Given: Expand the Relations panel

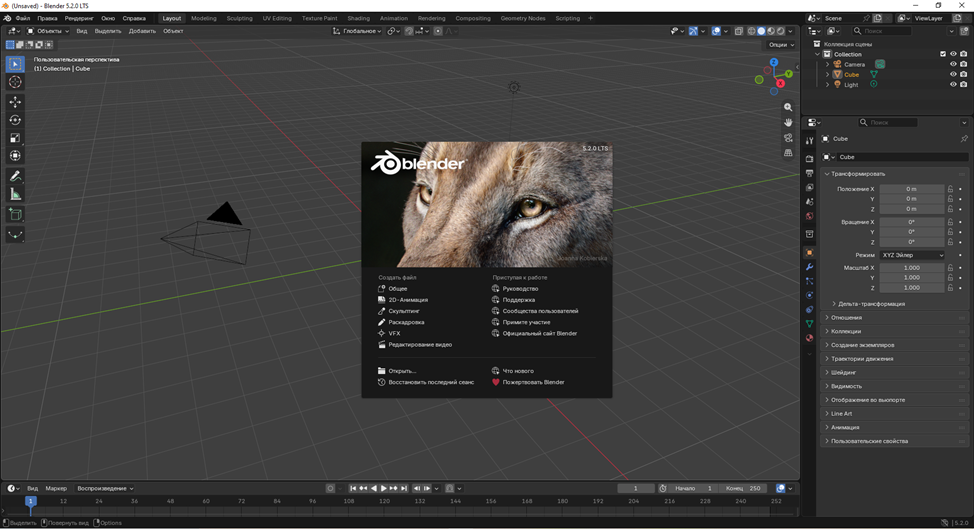Looking at the screenshot, I should pyautogui.click(x=894, y=317).
